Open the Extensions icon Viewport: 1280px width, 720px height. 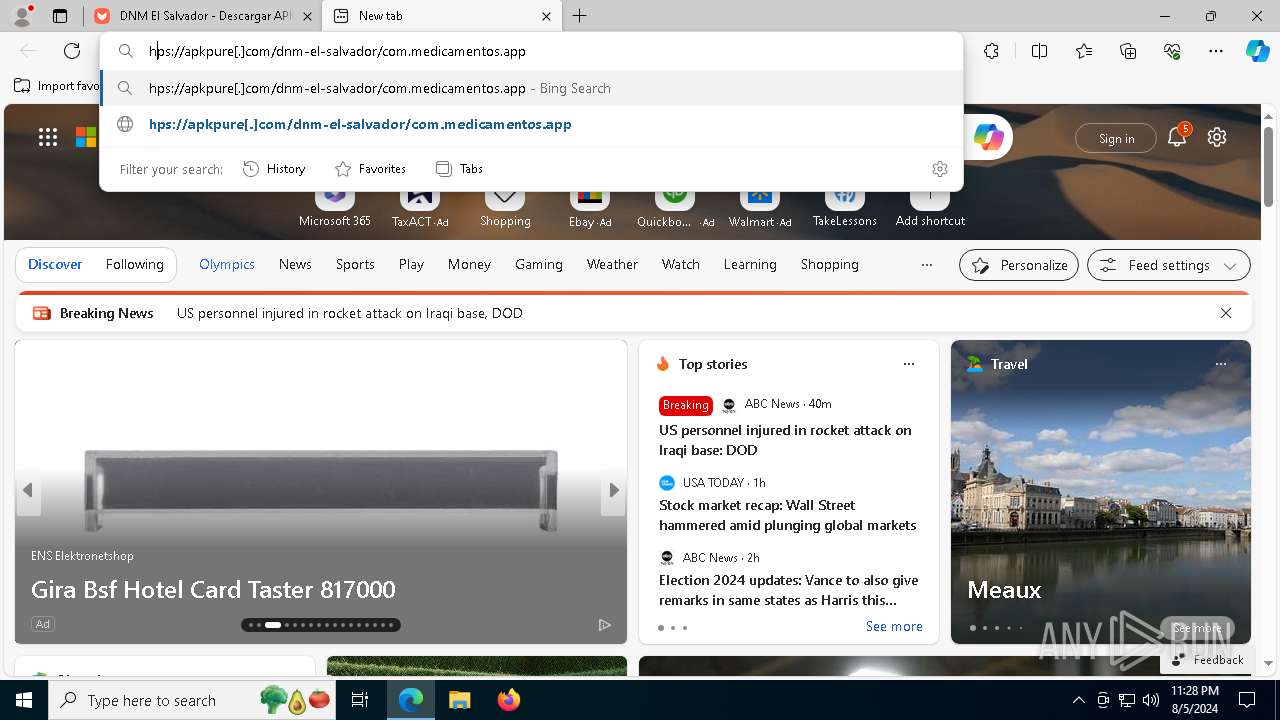[x=991, y=51]
